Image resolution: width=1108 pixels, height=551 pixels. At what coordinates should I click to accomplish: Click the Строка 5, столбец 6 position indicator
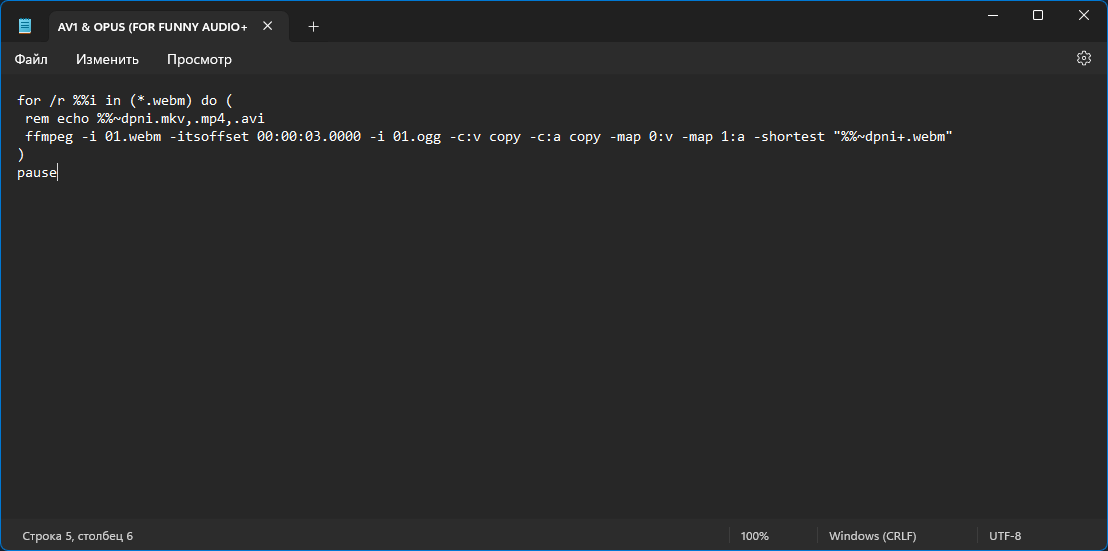tap(78, 536)
